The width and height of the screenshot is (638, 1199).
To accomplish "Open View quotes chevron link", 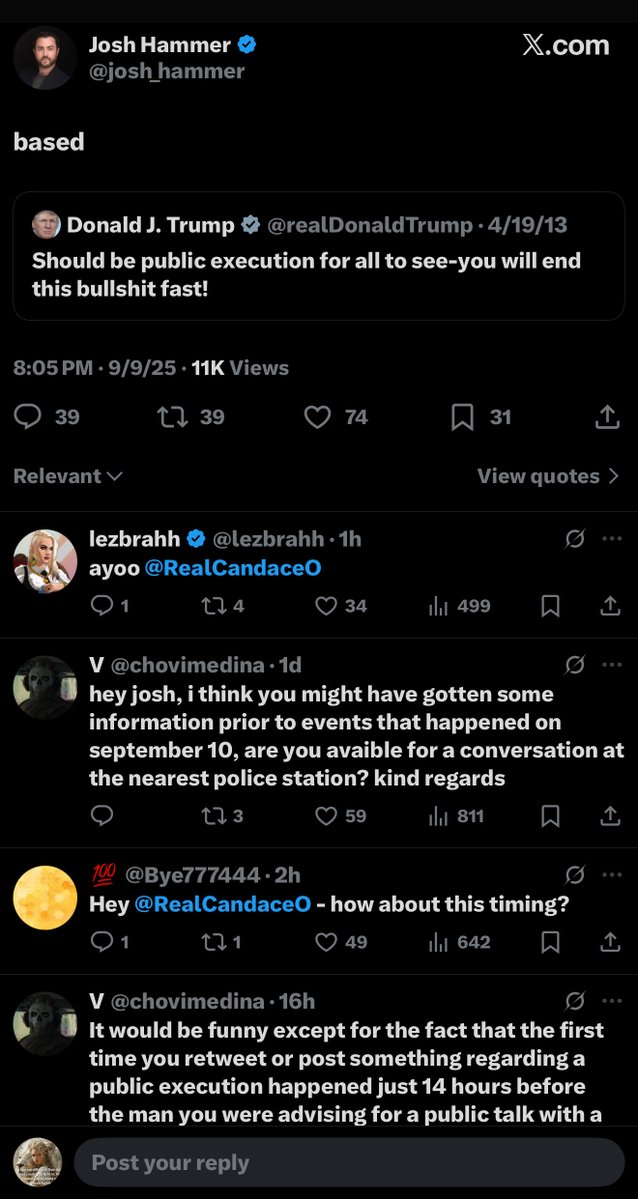I will pyautogui.click(x=548, y=476).
